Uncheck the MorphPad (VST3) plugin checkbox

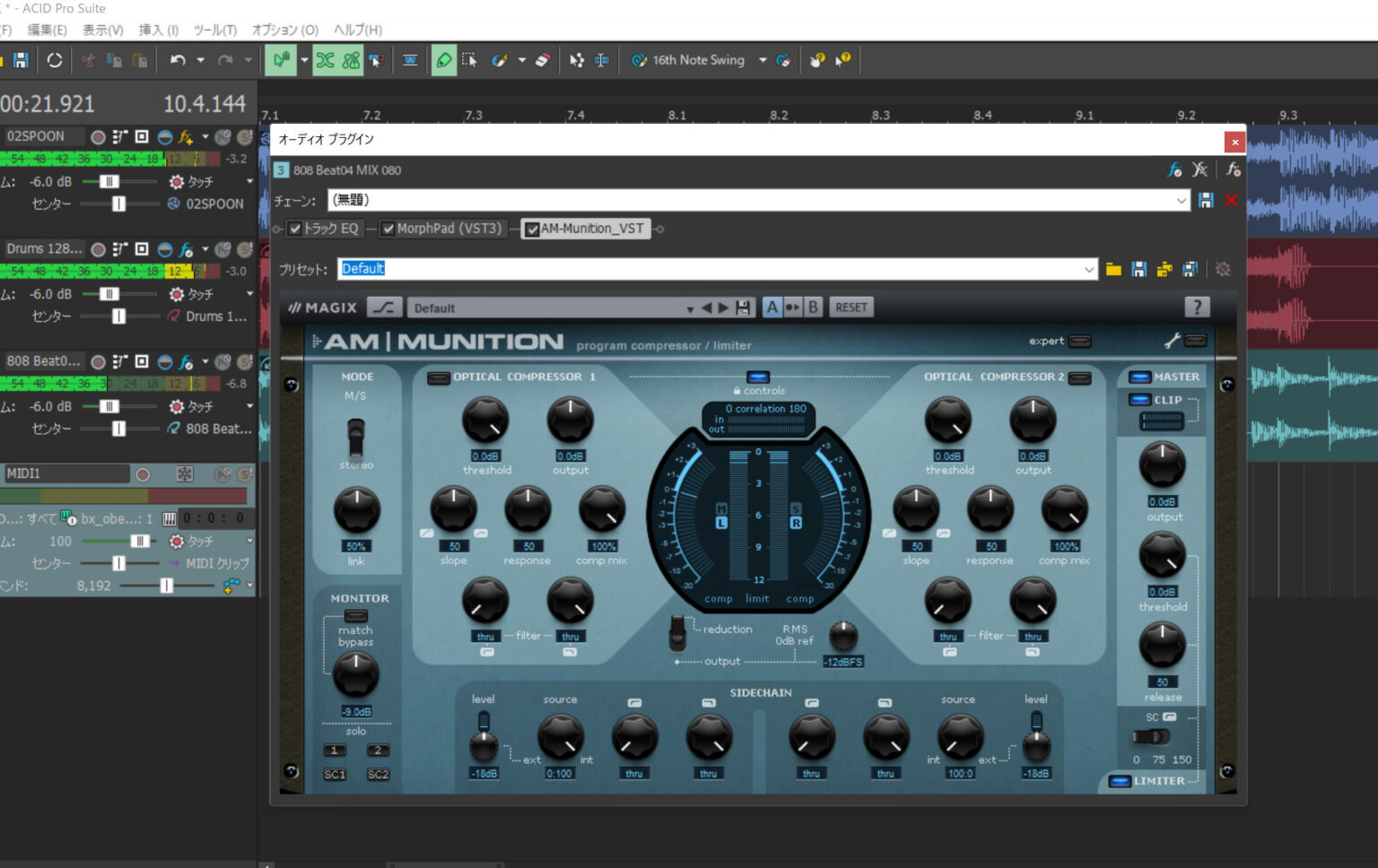tap(388, 229)
